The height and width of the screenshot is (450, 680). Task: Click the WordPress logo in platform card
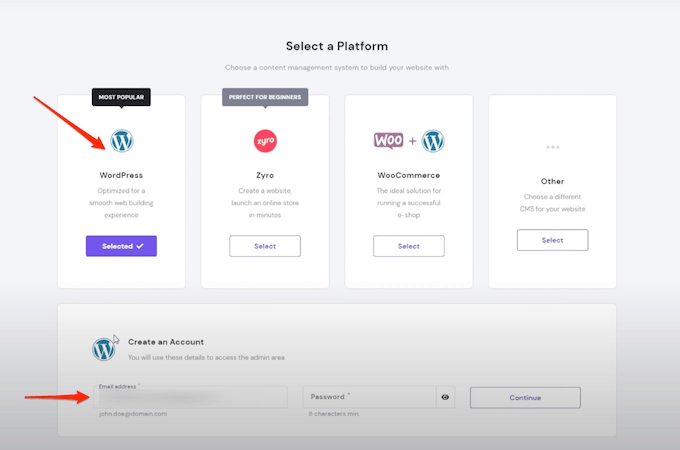point(122,140)
